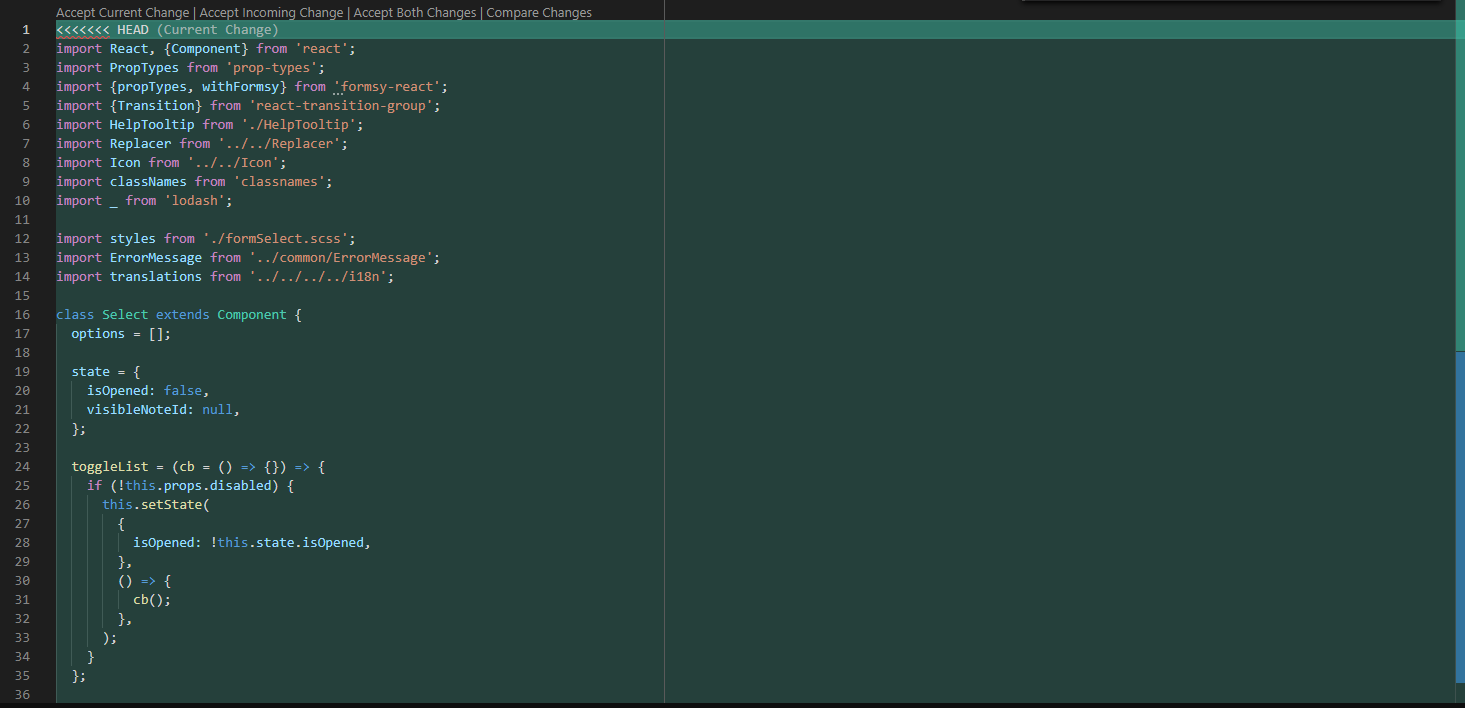Click the 'lodash' module string
The height and width of the screenshot is (708, 1465).
(194, 201)
